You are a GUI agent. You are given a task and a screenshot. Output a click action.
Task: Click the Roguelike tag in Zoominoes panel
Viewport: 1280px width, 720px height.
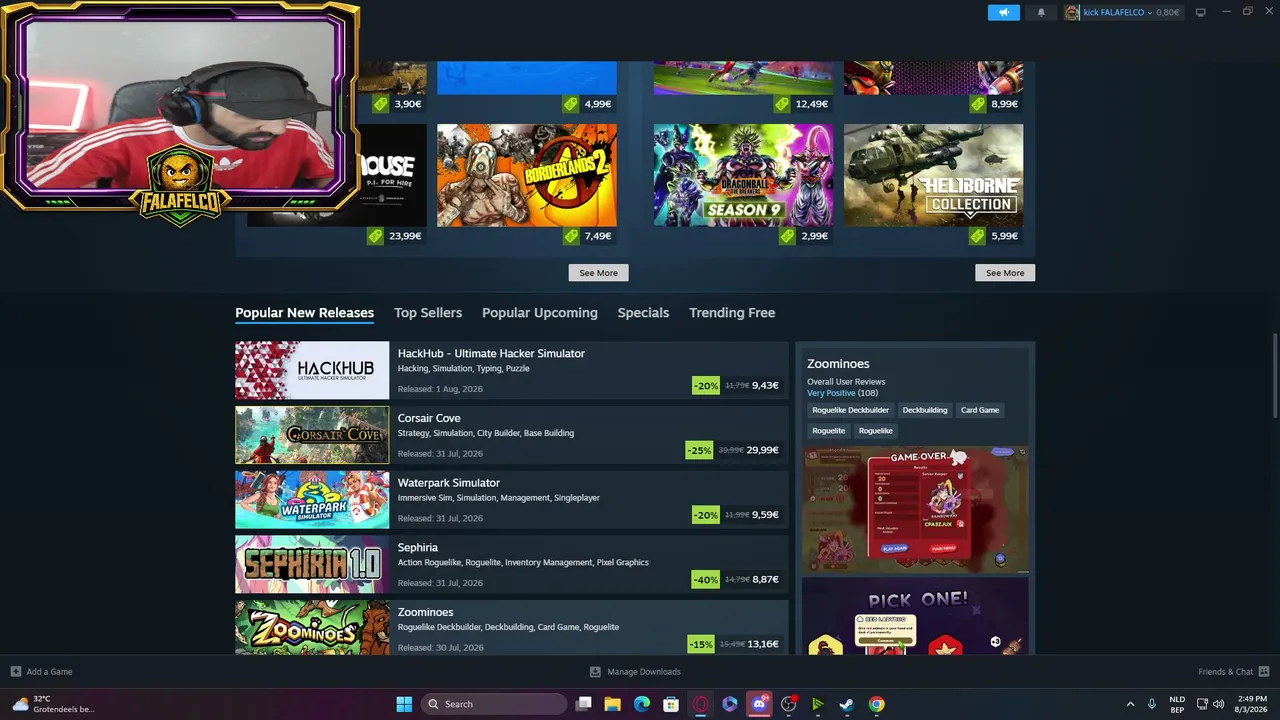tap(876, 431)
